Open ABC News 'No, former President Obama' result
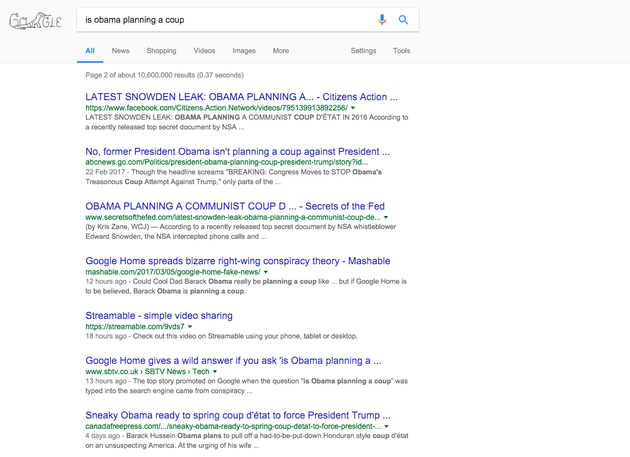The height and width of the screenshot is (457, 630). tap(237, 152)
